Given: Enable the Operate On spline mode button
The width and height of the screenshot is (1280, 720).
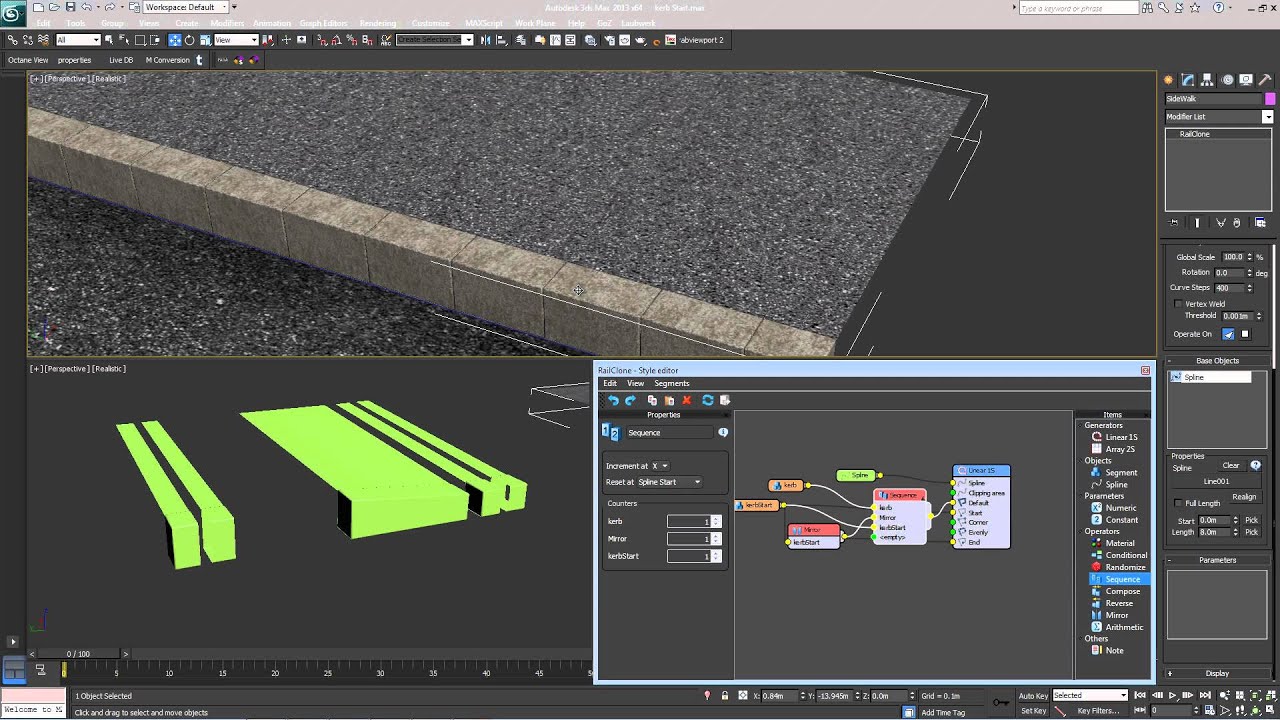Looking at the screenshot, I should 1228,334.
